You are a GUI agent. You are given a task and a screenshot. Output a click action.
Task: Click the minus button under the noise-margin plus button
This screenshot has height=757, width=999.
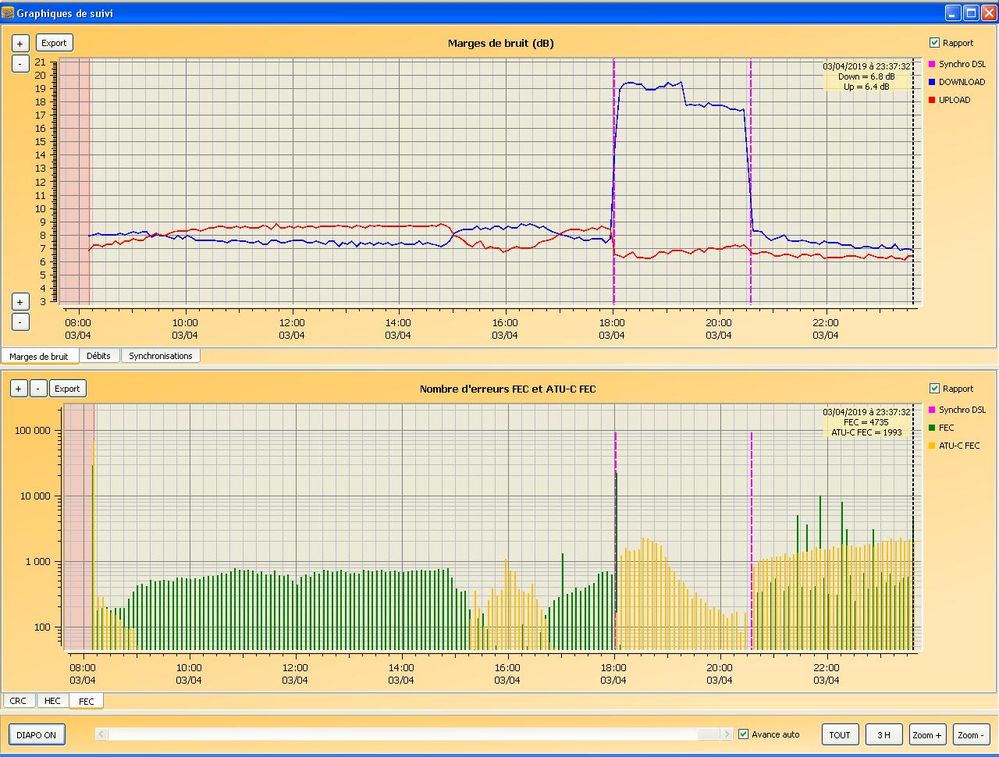[x=20, y=64]
